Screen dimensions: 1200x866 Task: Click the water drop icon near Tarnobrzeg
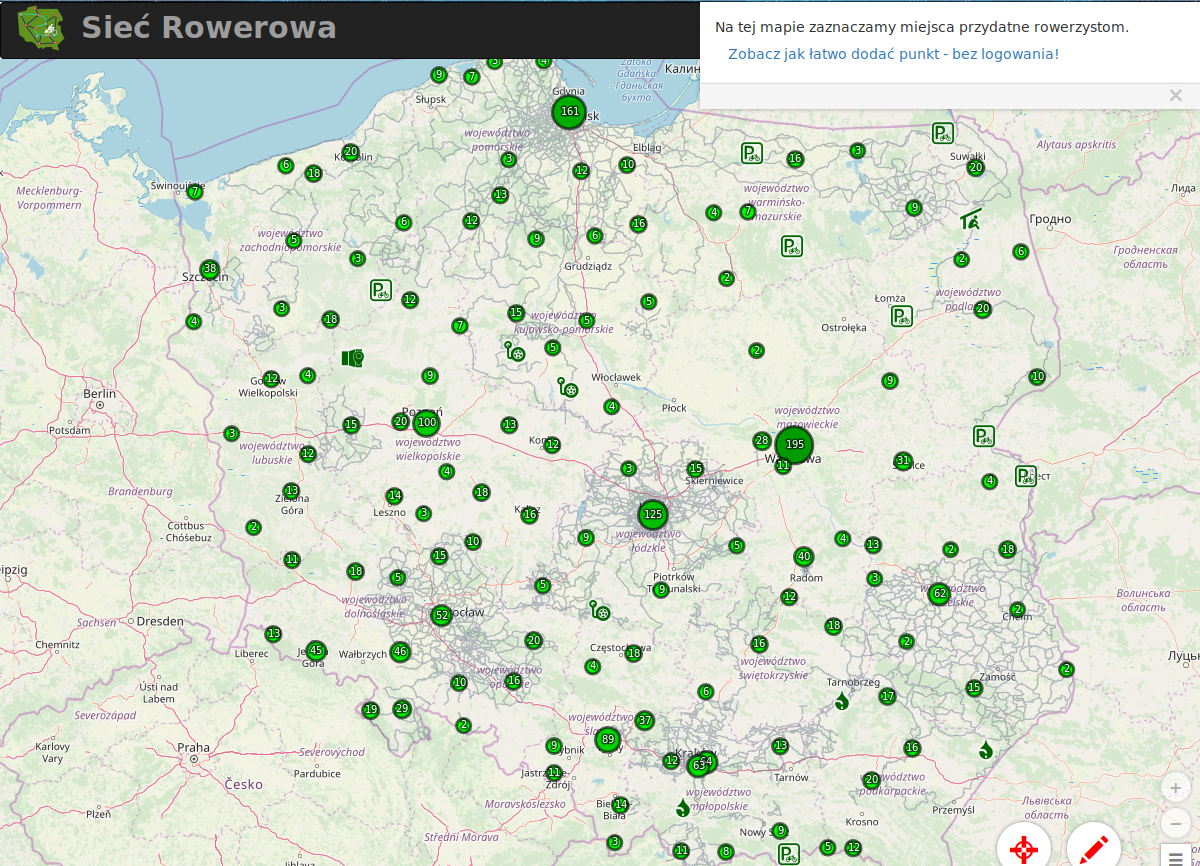[x=842, y=702]
